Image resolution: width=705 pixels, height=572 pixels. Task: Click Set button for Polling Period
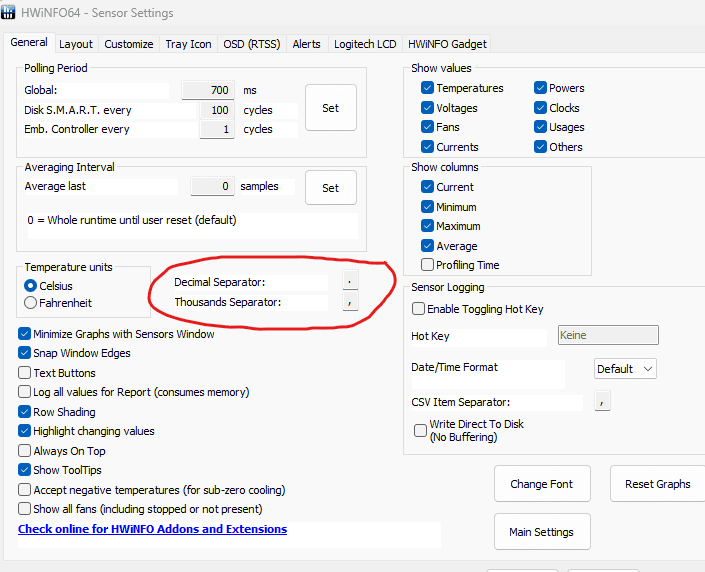pyautogui.click(x=331, y=108)
